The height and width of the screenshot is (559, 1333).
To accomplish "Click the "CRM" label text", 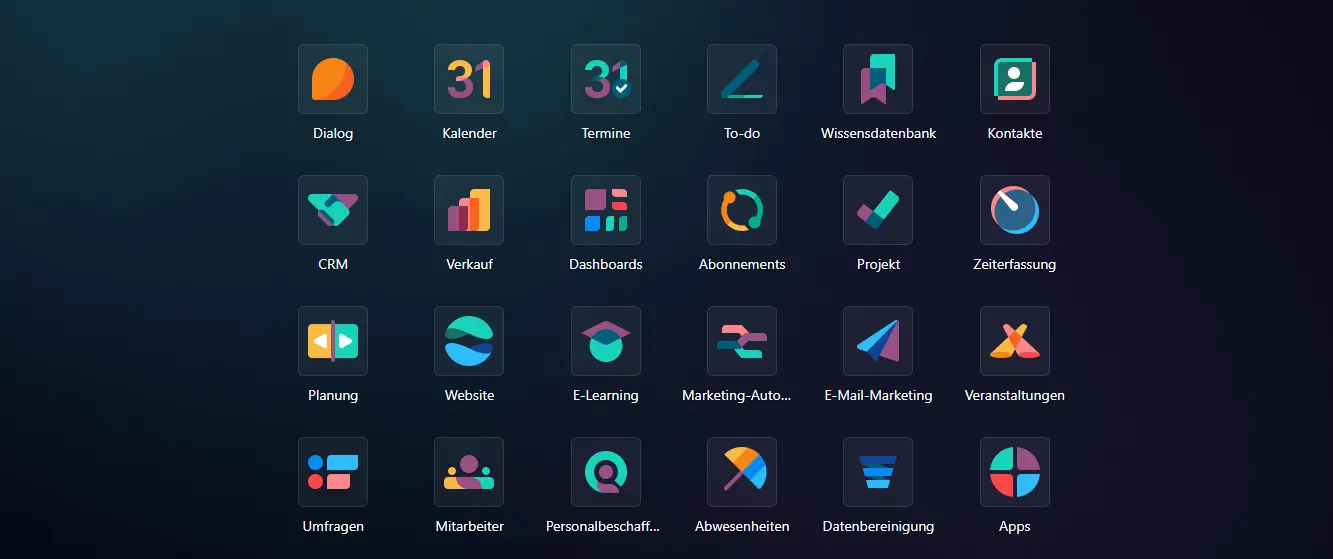I will [333, 264].
